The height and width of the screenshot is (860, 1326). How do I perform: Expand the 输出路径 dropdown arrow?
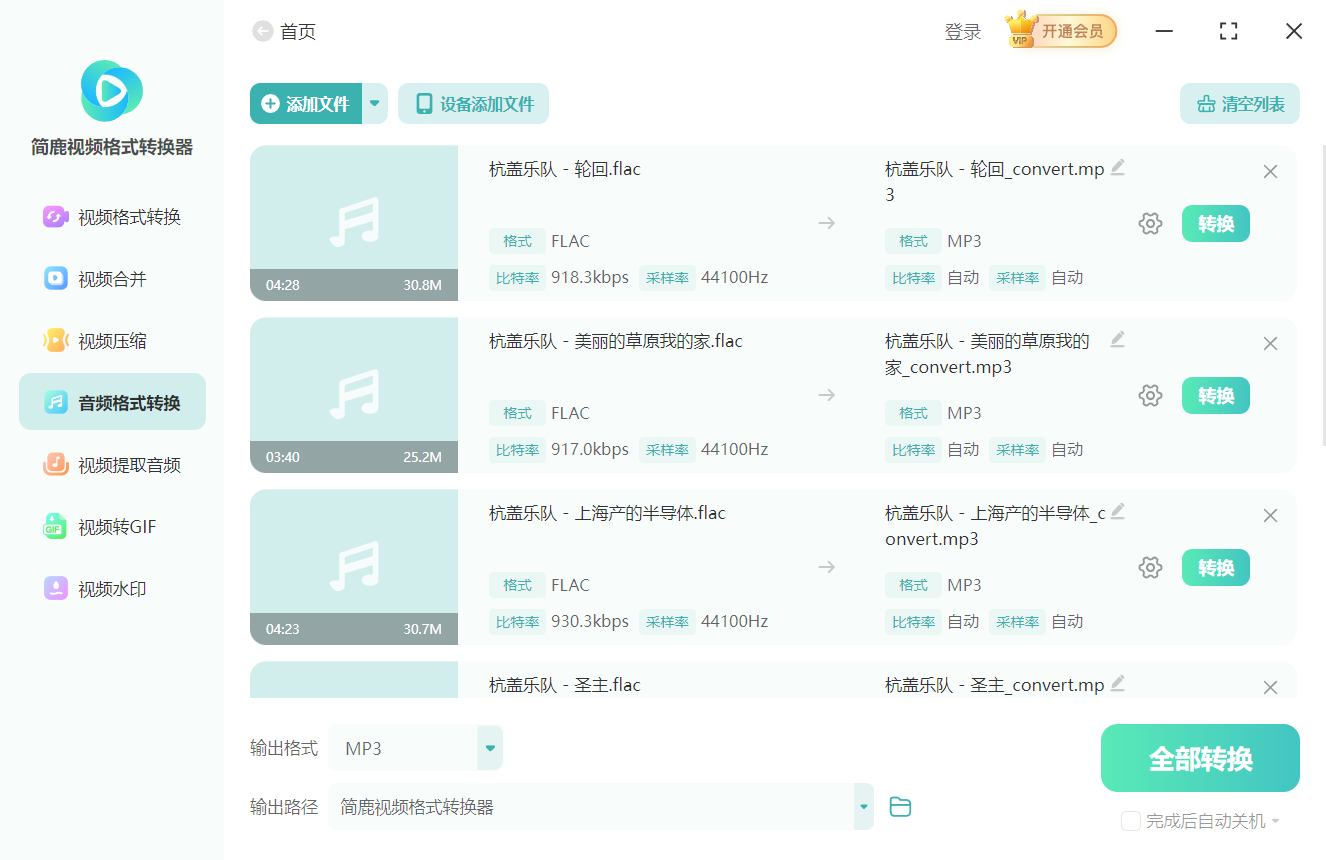pyautogui.click(x=863, y=807)
